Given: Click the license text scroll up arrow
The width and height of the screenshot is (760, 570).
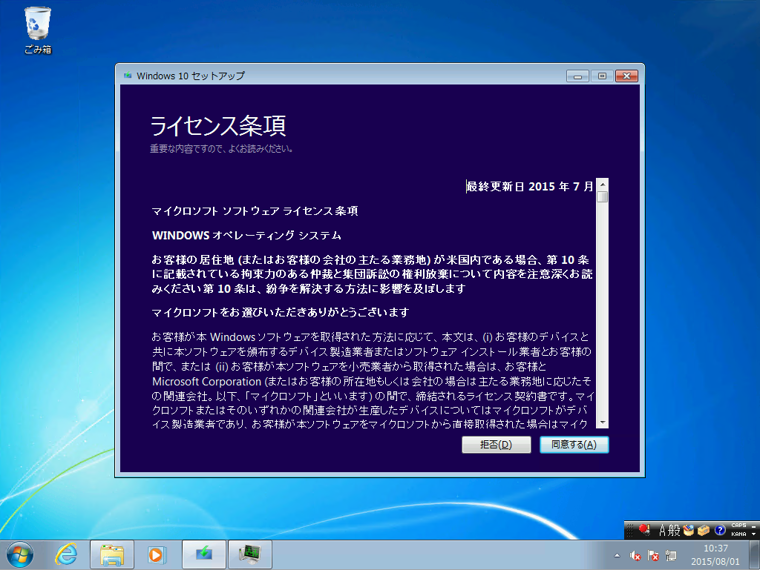Looking at the screenshot, I should coord(602,185).
